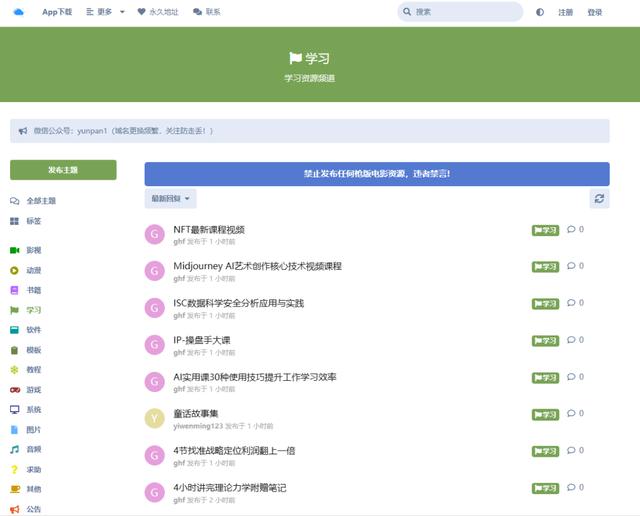
Task: Click the 学习 tag on ISC数据科学 row
Action: pos(545,304)
